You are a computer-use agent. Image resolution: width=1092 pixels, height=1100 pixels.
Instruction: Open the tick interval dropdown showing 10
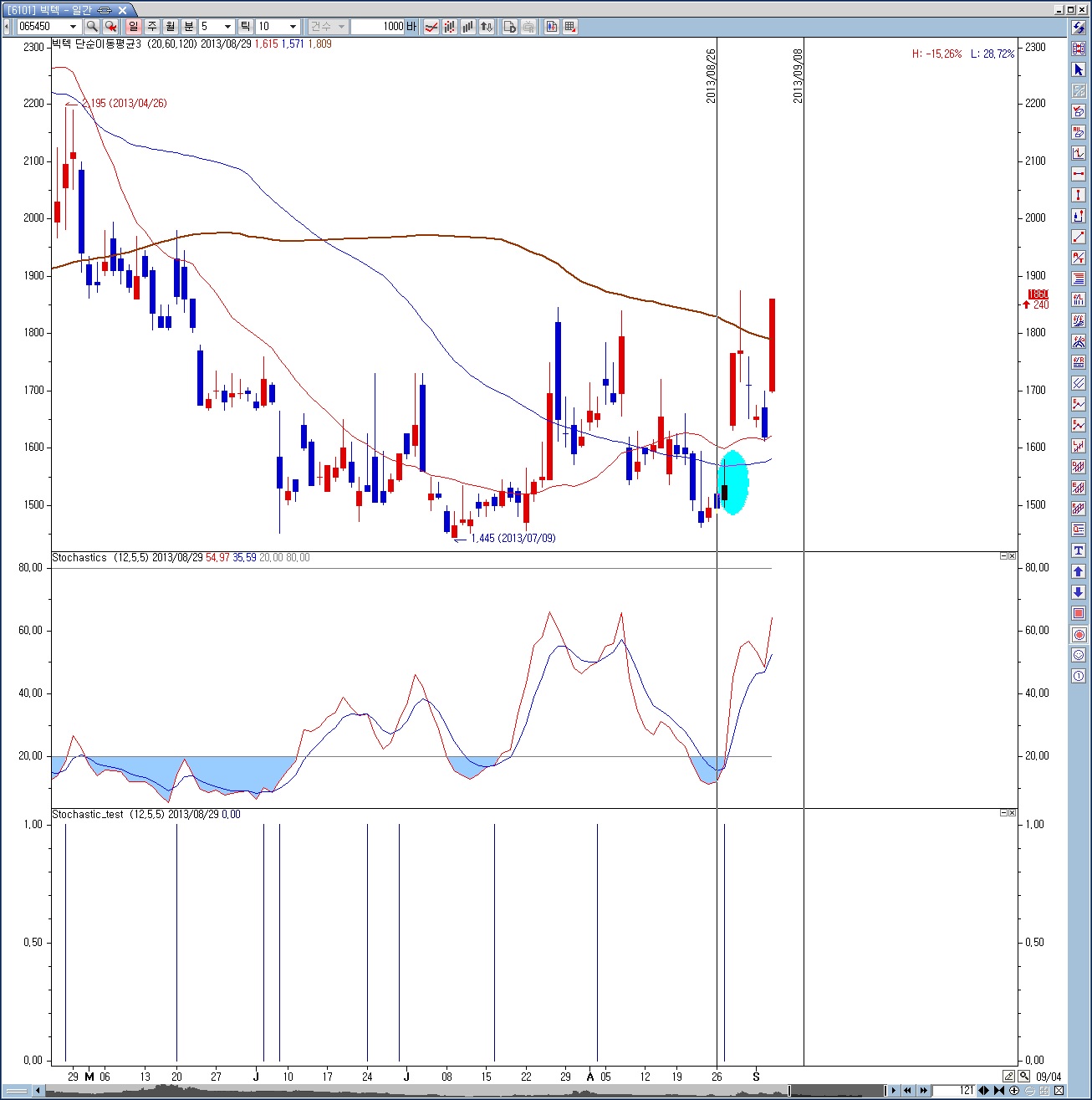(x=293, y=27)
